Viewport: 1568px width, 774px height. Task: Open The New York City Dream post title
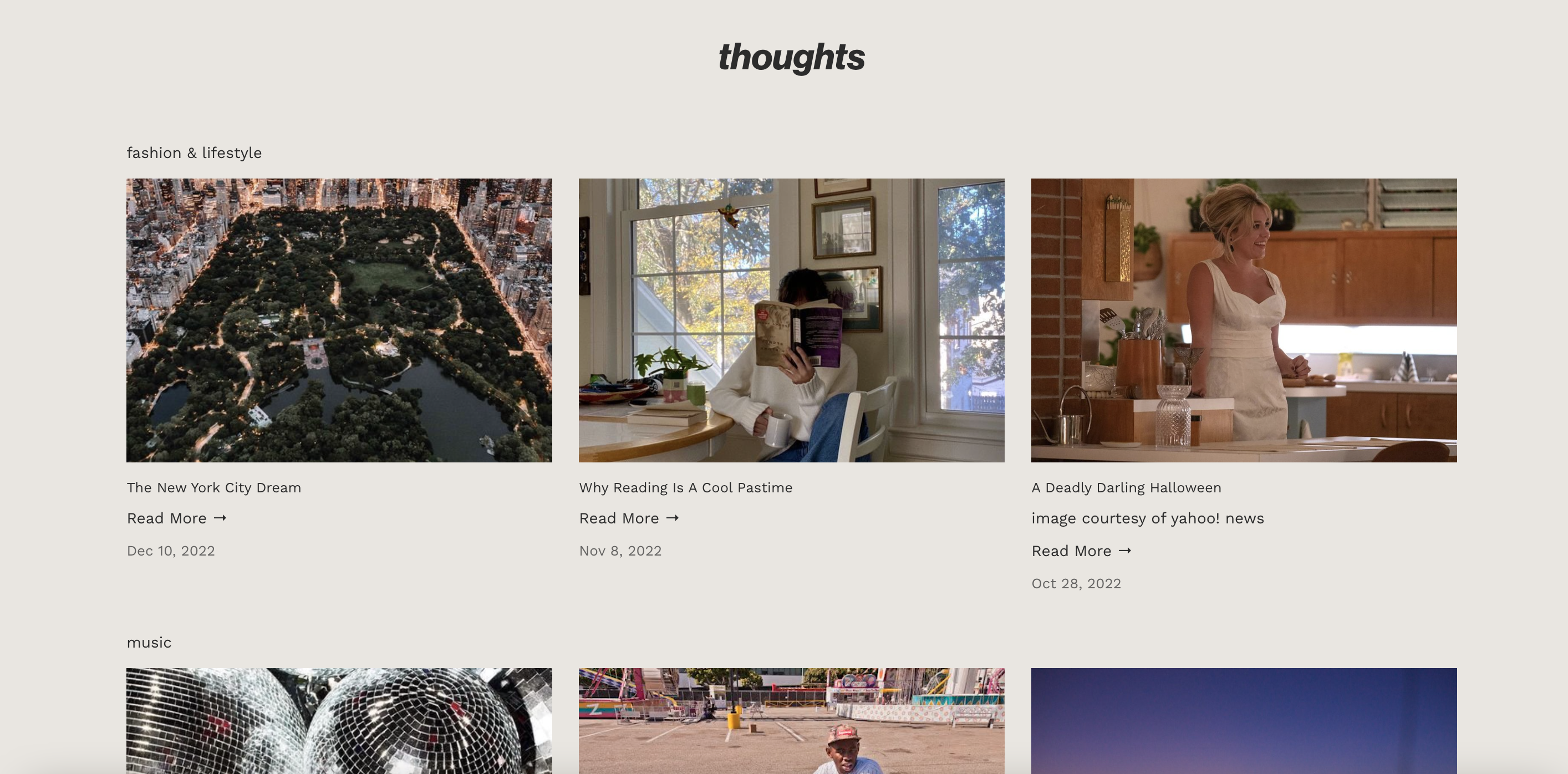click(x=213, y=488)
